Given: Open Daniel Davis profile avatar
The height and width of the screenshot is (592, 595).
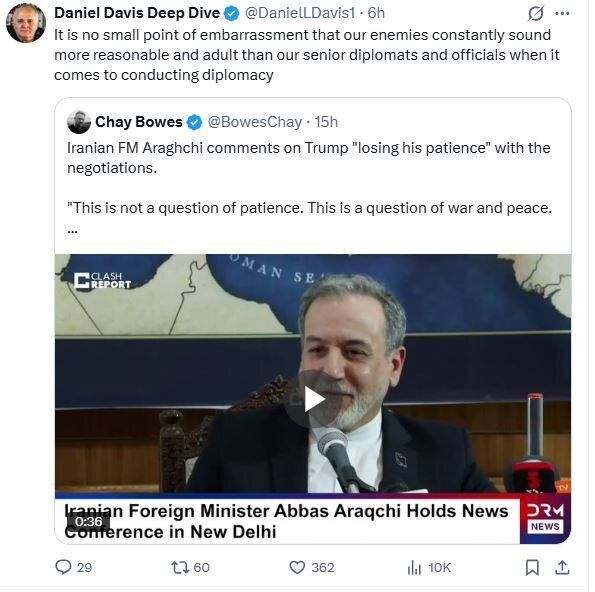Looking at the screenshot, I should 26,23.
